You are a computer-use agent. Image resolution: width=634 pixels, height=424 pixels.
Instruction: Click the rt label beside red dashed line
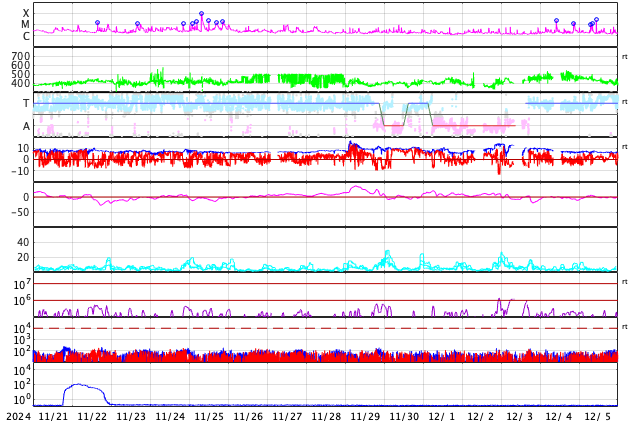coord(625,327)
